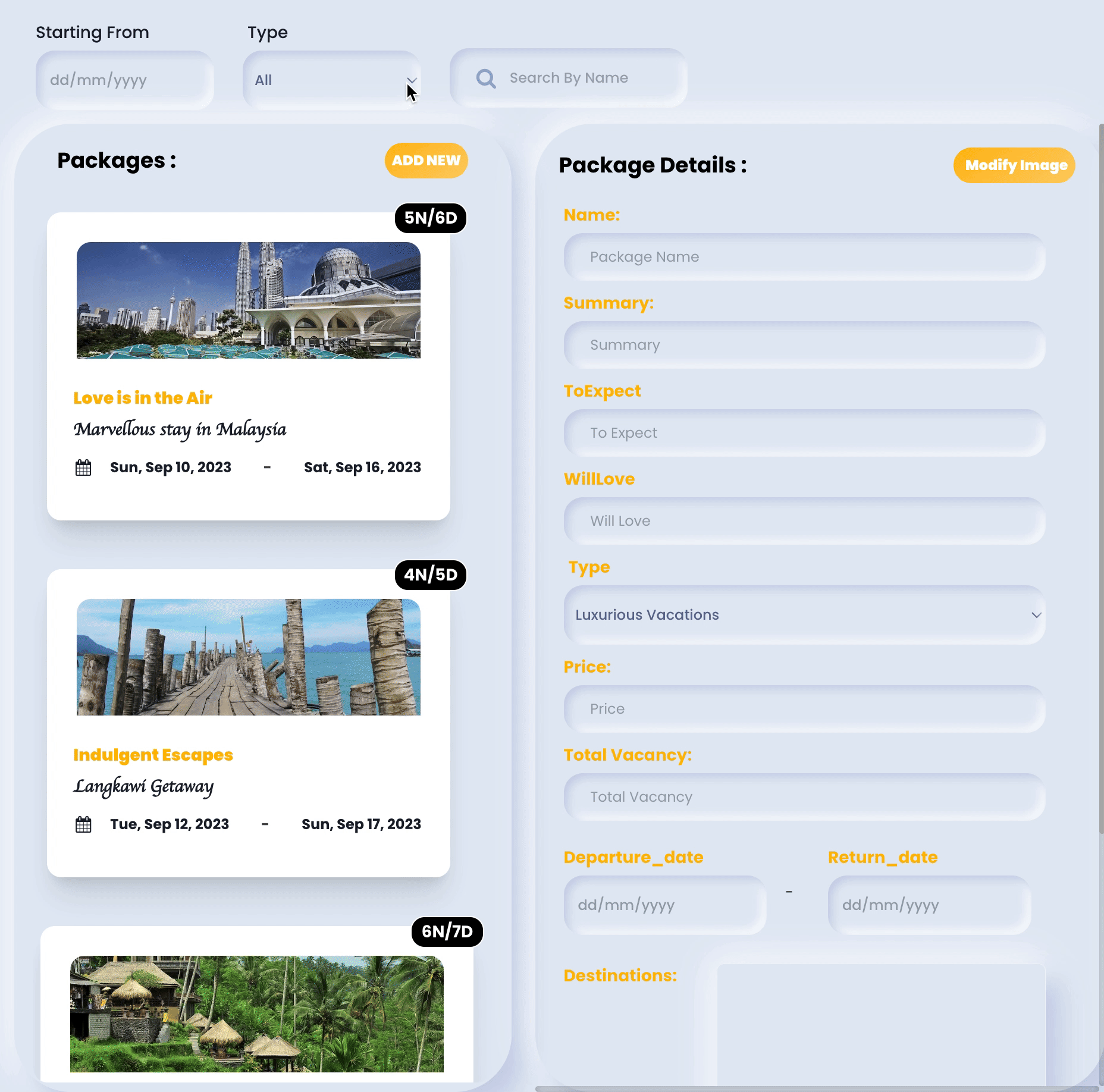Click calendar icon on Love is in the Air card
Viewport: 1104px width, 1092px height.
[83, 467]
